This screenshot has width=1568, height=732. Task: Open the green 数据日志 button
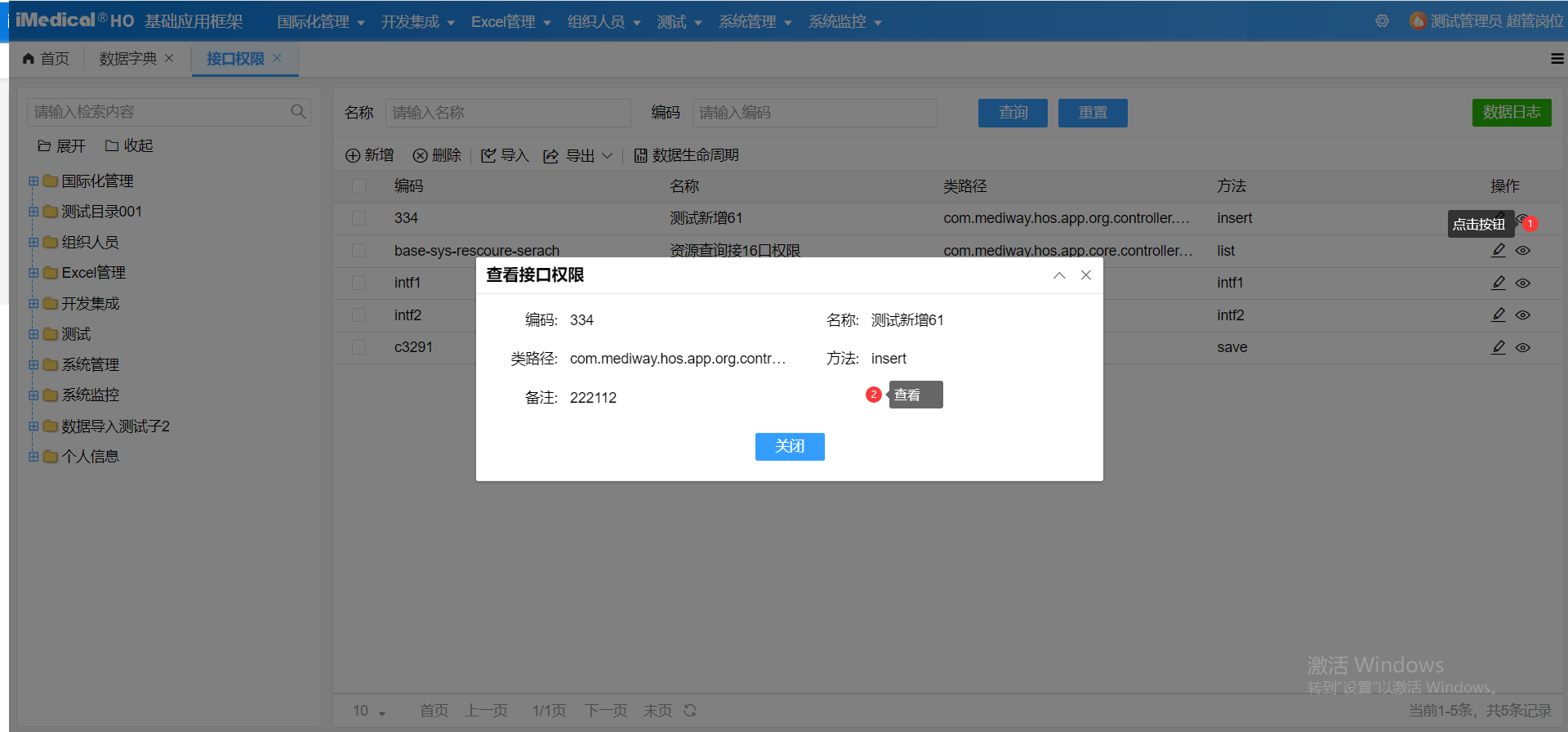point(1512,112)
